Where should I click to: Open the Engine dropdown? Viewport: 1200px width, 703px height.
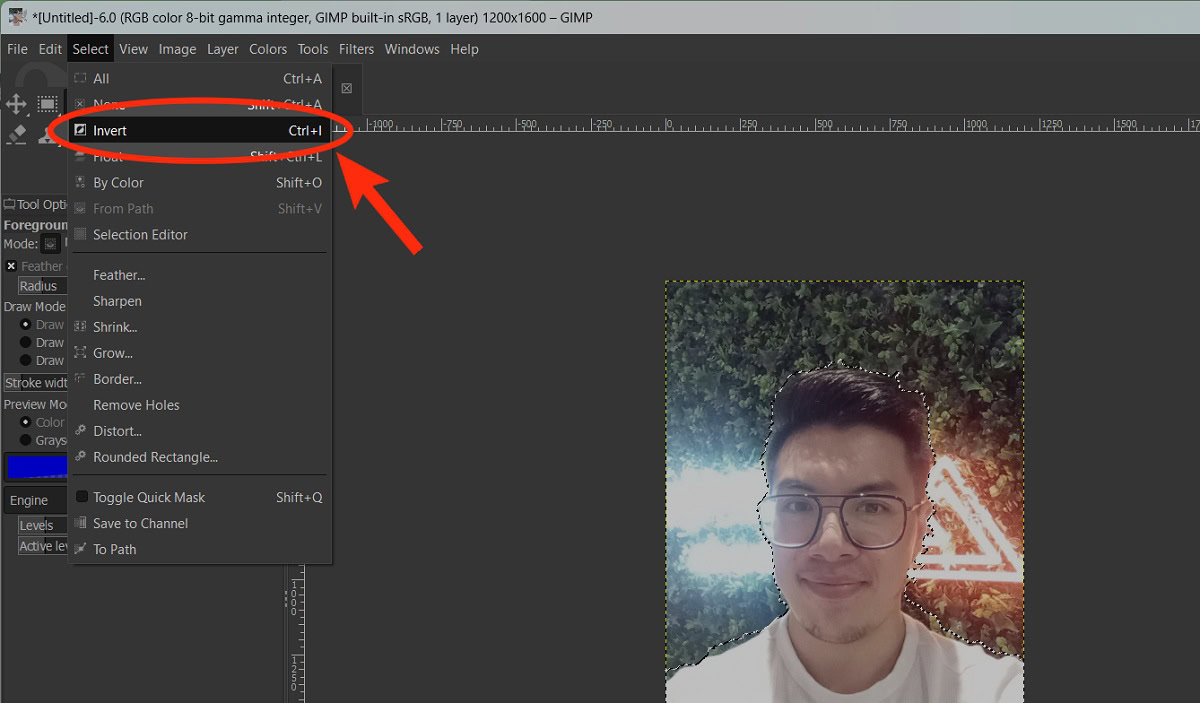point(36,500)
